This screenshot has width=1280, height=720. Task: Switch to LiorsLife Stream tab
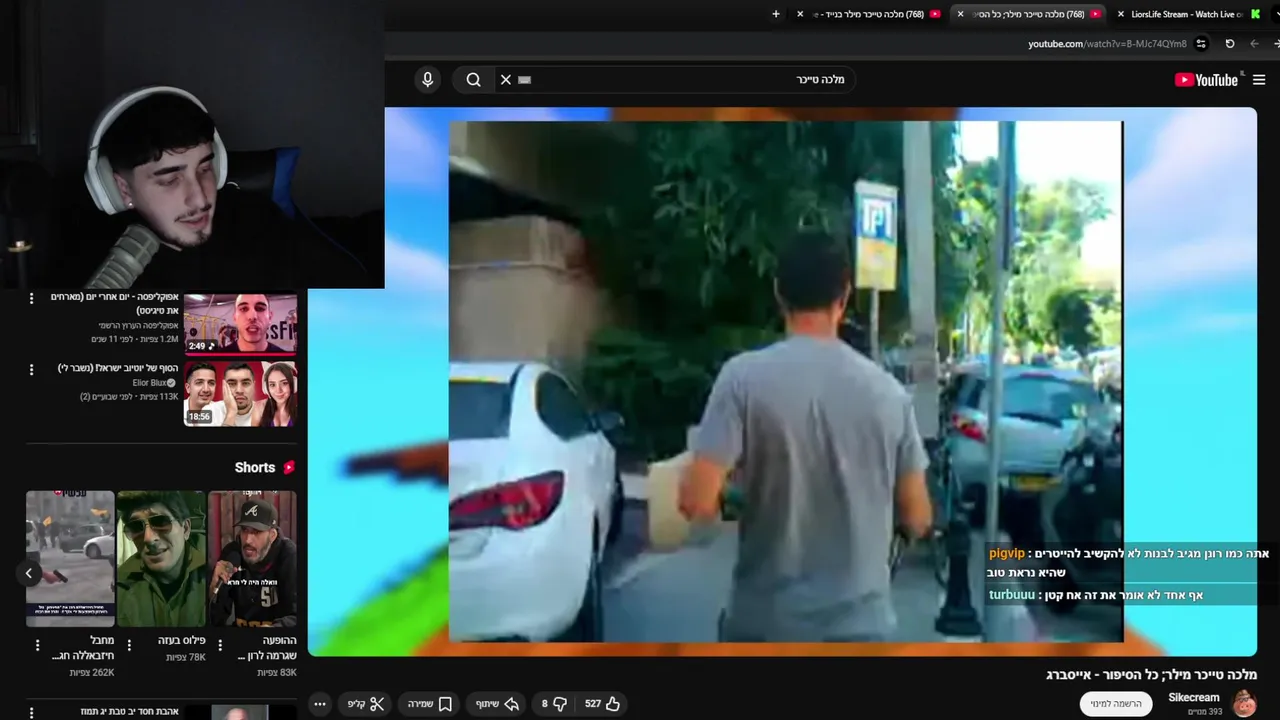[x=1185, y=14]
